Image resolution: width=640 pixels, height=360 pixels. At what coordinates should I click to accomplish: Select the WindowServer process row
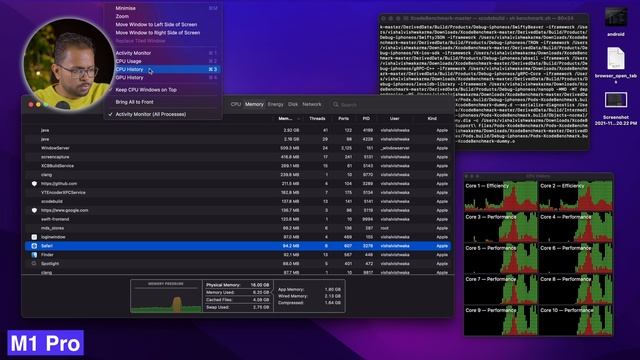238,148
